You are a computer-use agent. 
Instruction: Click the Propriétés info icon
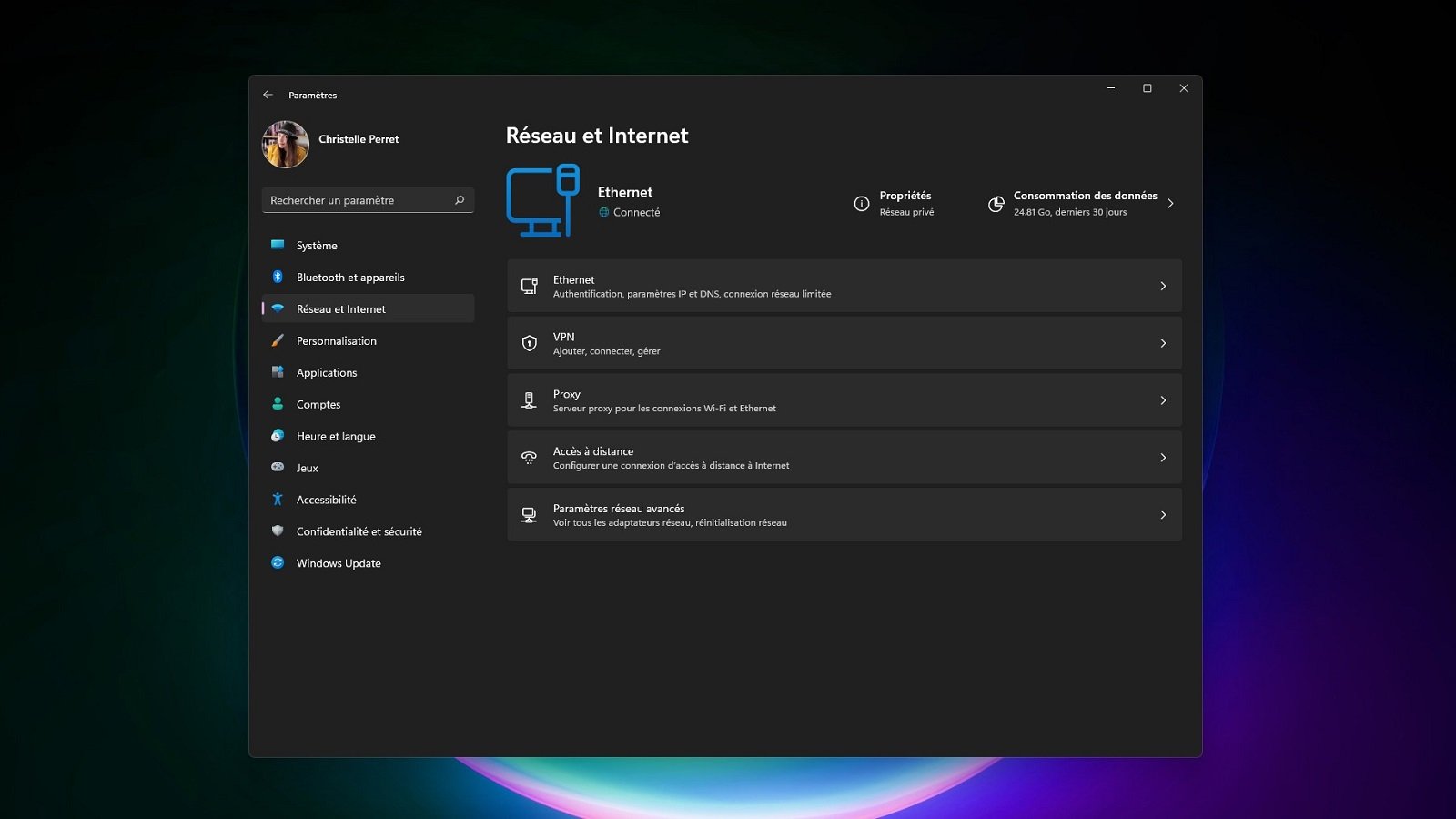861,204
